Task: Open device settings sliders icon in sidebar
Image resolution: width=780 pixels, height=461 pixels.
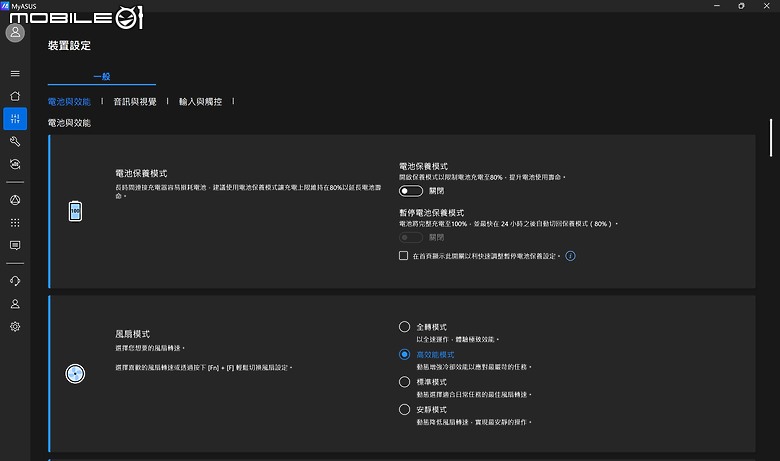Action: (15, 119)
